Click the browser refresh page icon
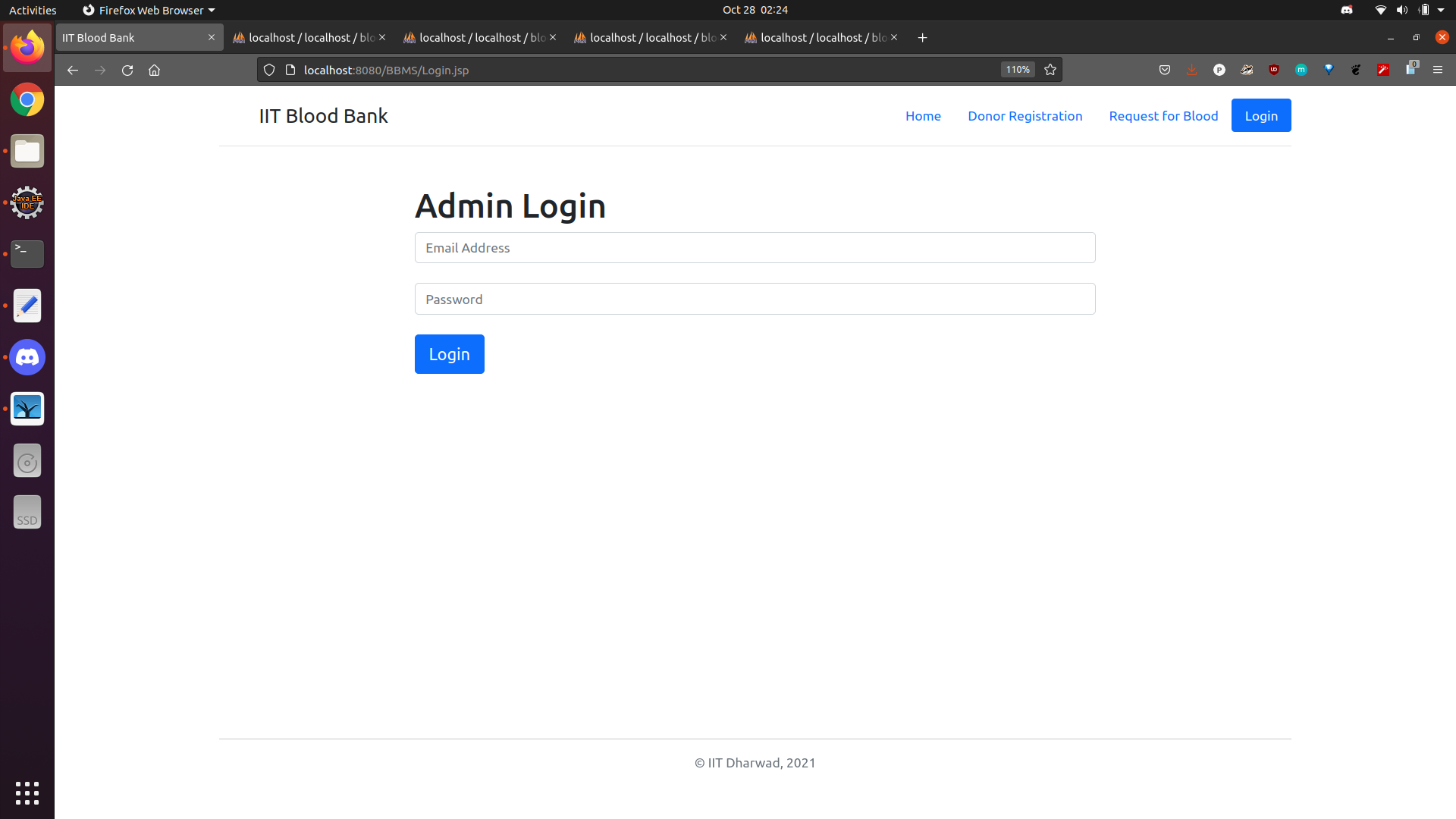Viewport: 1456px width, 819px height. (127, 70)
